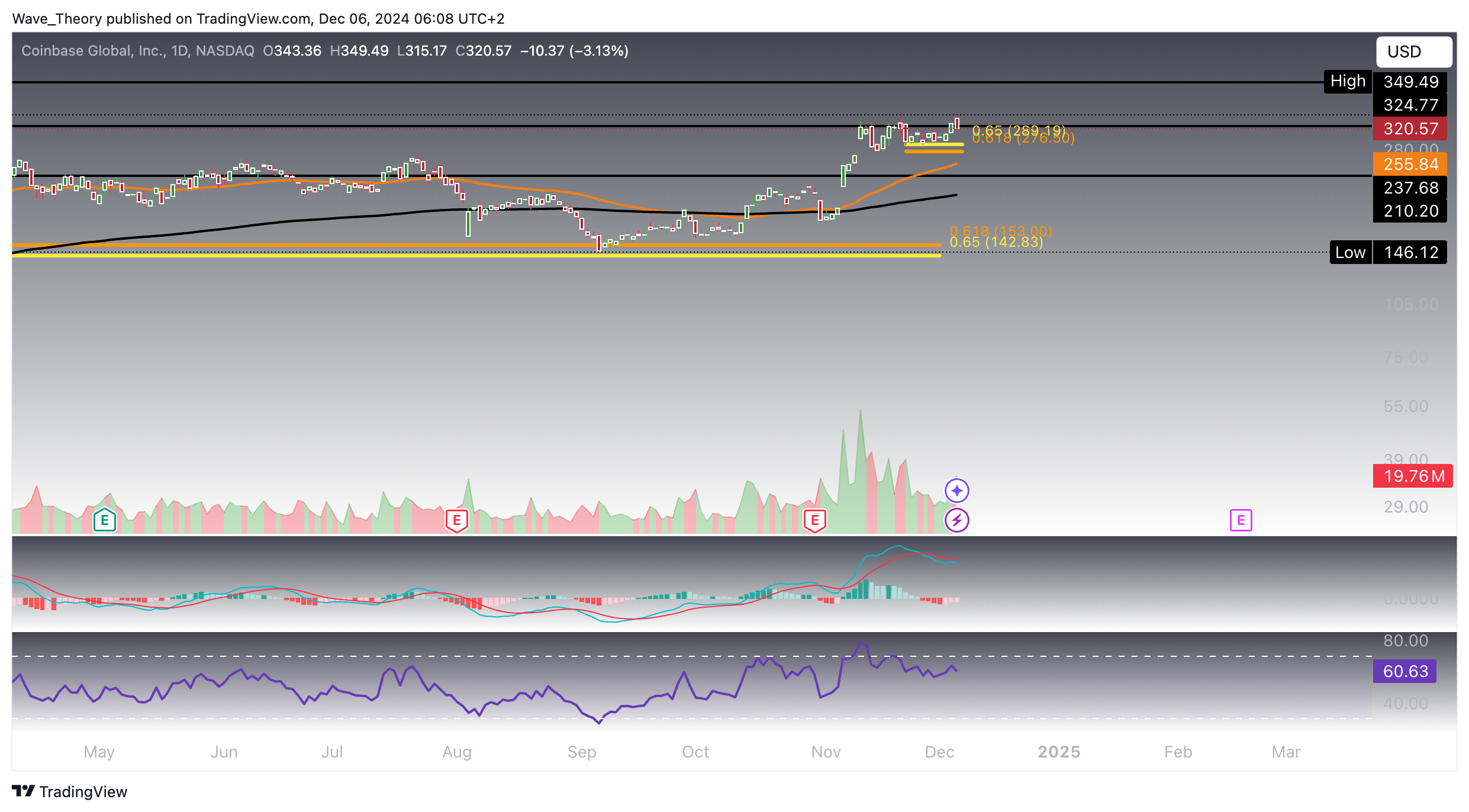1469x812 pixels.
Task: Click the Coinbase Global, Inc. symbol title
Action: point(137,51)
